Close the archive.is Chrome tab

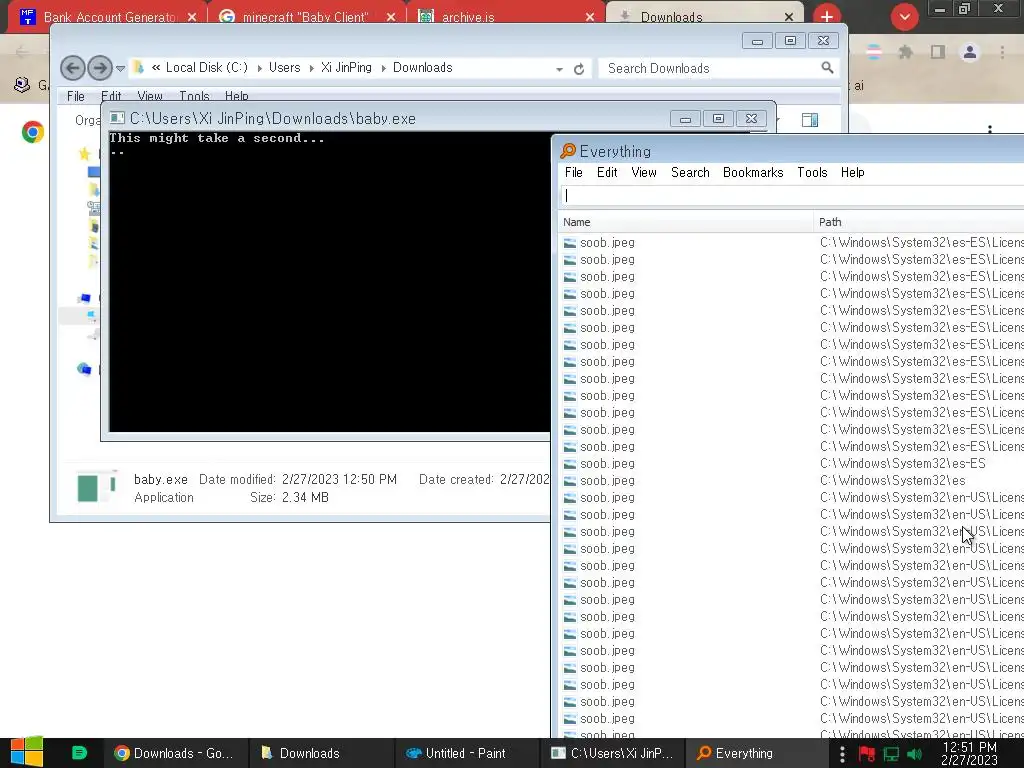coord(590,17)
